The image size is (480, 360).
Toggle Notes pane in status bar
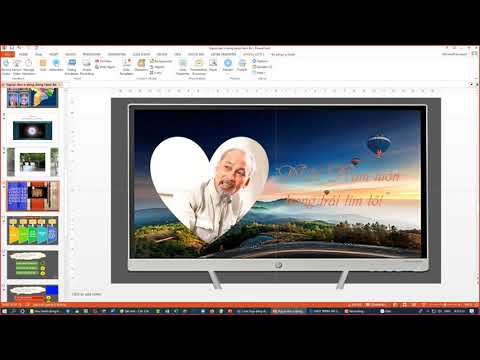[x=355, y=305]
